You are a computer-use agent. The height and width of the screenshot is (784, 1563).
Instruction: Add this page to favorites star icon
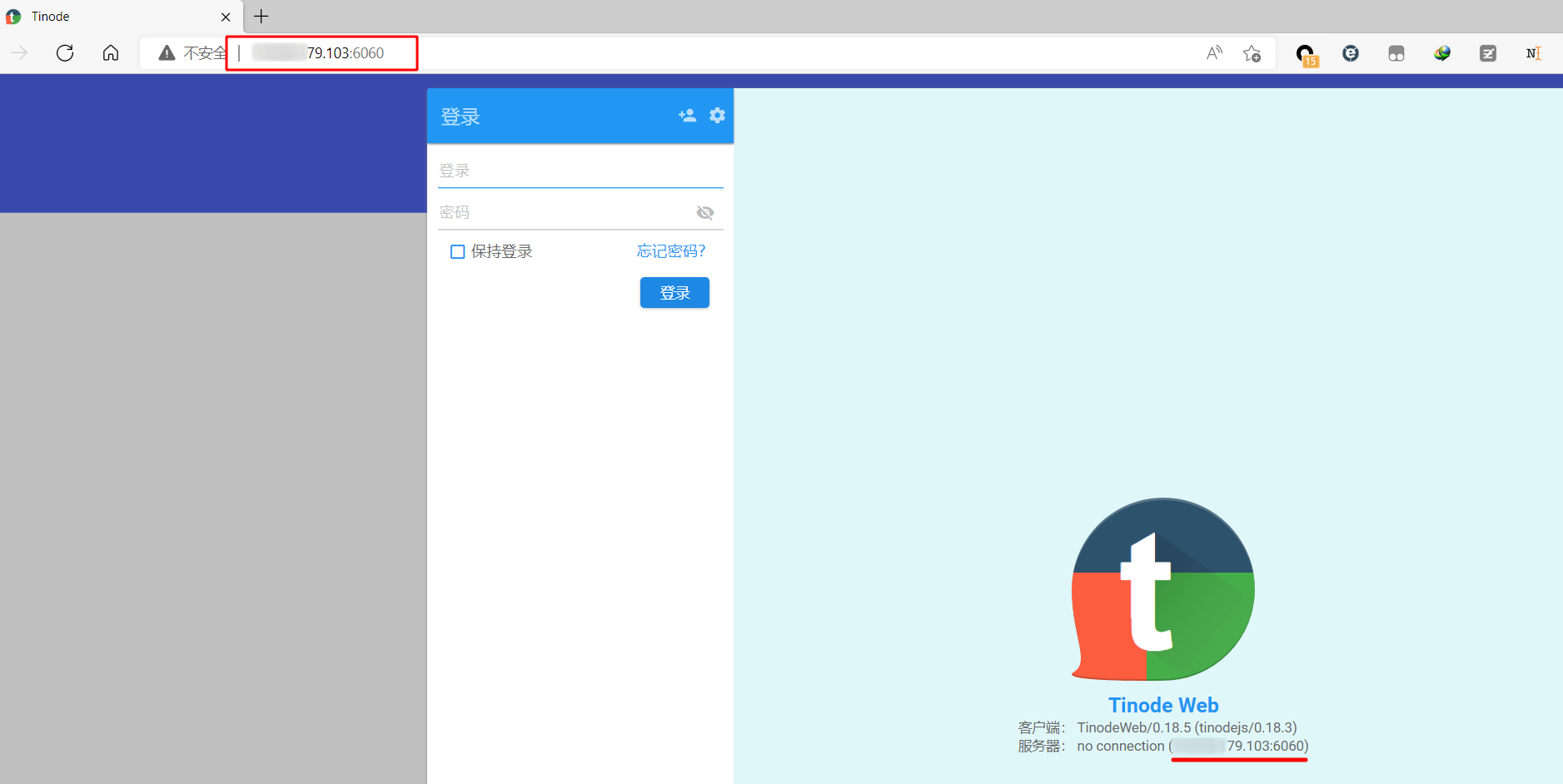[1252, 53]
